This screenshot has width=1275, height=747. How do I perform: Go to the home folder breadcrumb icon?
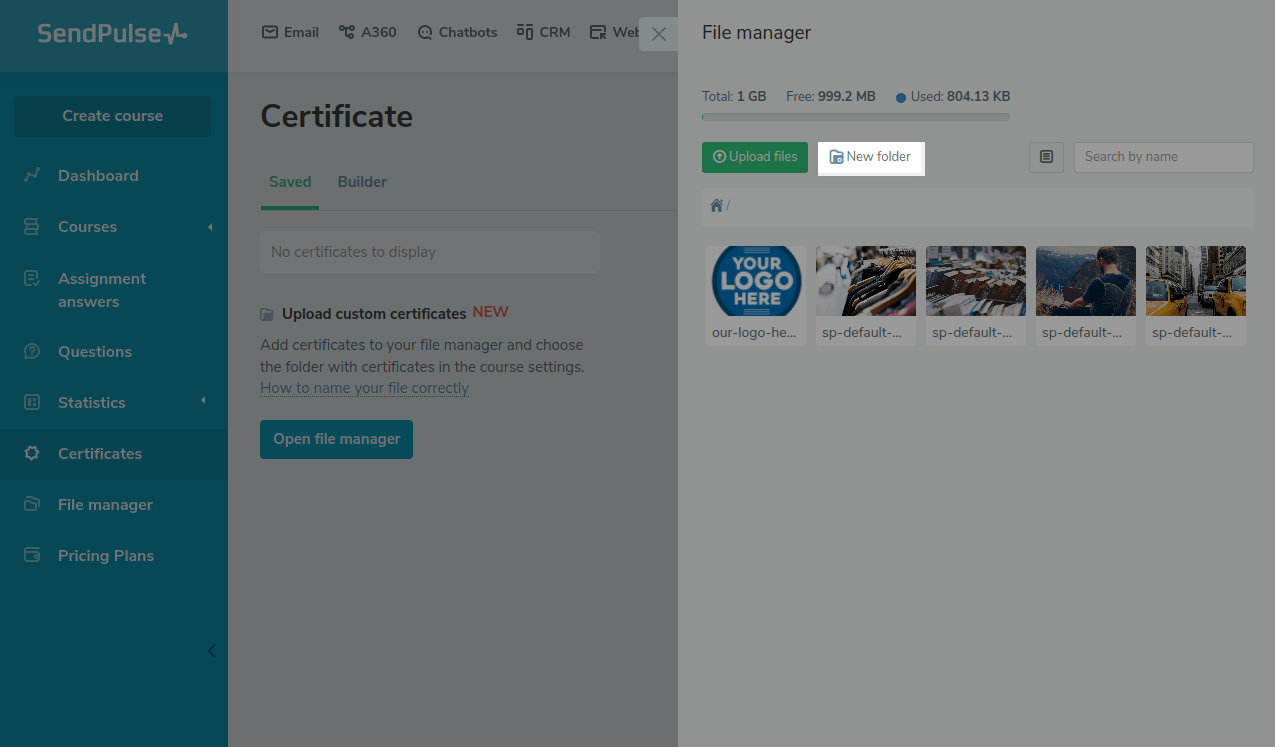(x=716, y=205)
